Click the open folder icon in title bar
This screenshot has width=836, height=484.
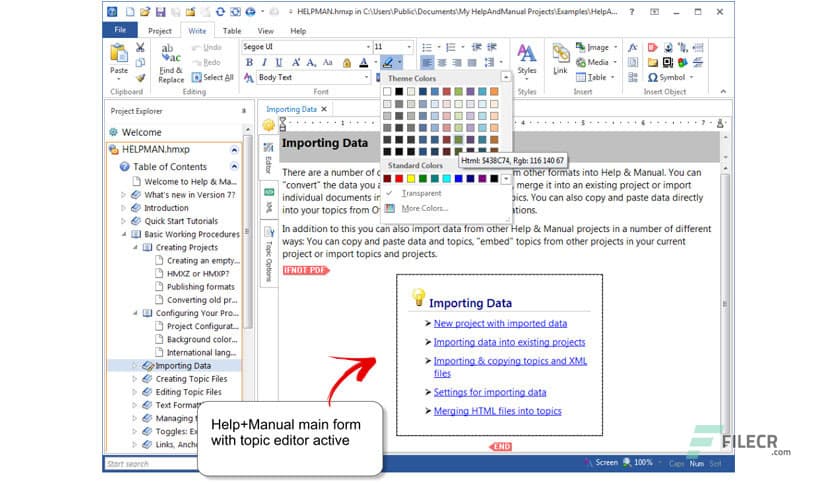pyautogui.click(x=145, y=11)
